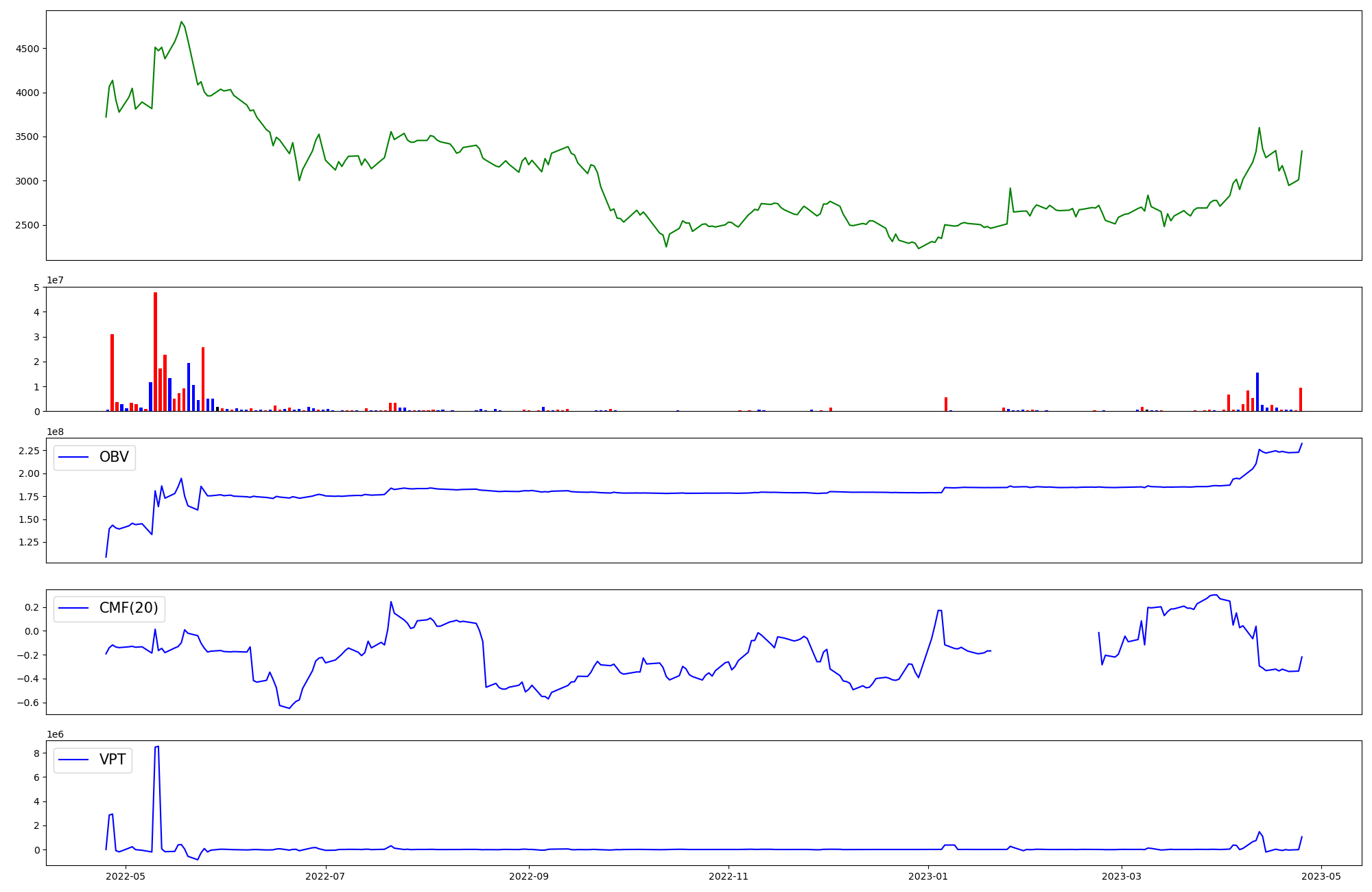Click the blue line sample in VPT legend
Screen dimensions: 1372x892
pyautogui.click(x=74, y=760)
